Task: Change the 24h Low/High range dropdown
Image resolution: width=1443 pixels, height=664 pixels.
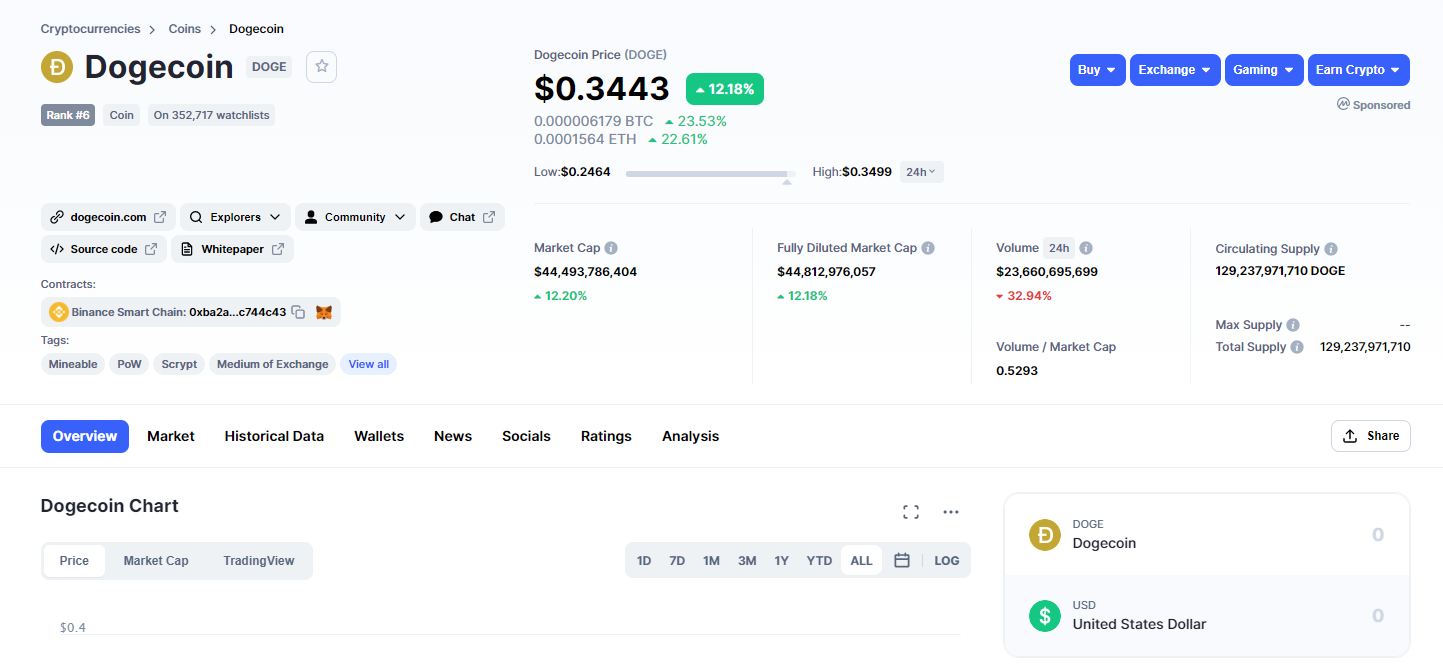Action: click(x=921, y=172)
